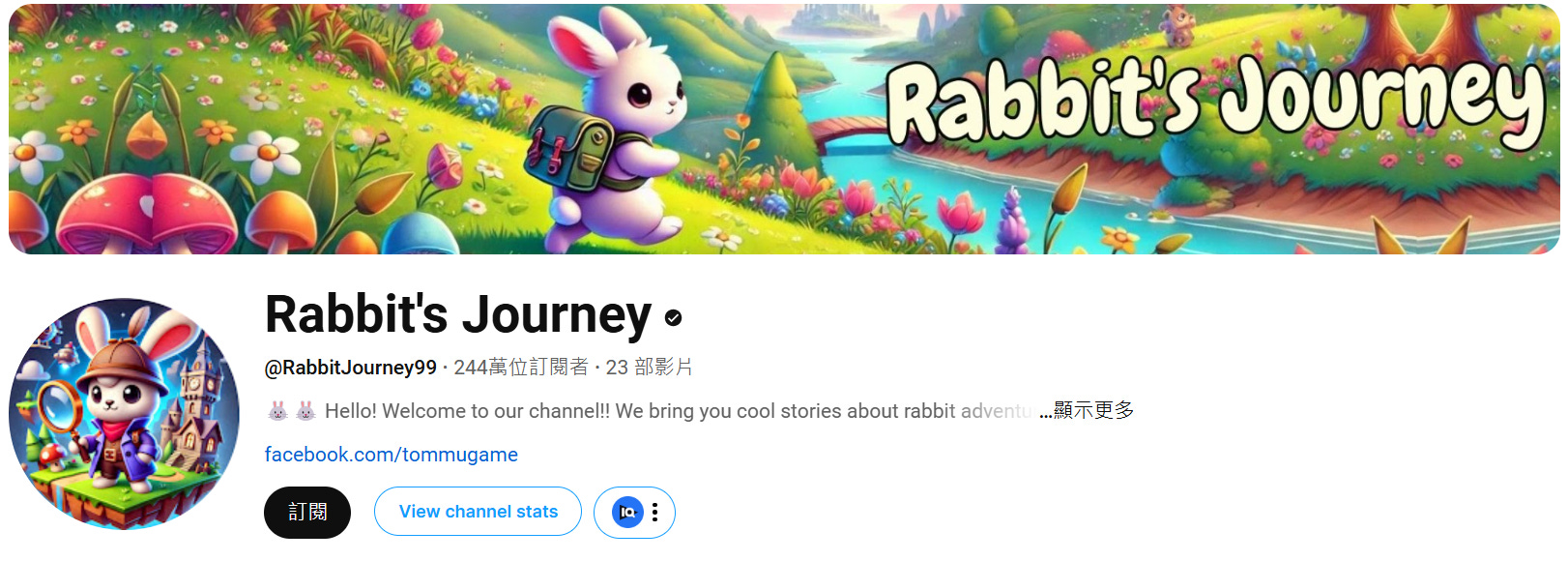
Task: Click the Rabbit's Journey banner image
Action: tap(784, 129)
